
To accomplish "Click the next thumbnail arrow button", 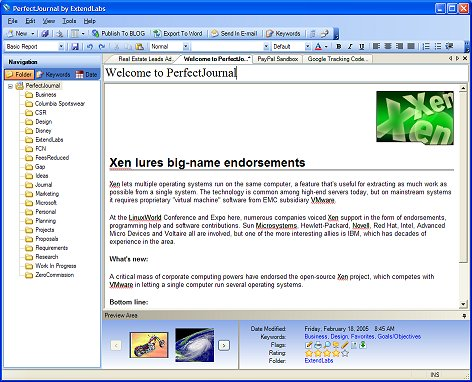I will (x=224, y=345).
